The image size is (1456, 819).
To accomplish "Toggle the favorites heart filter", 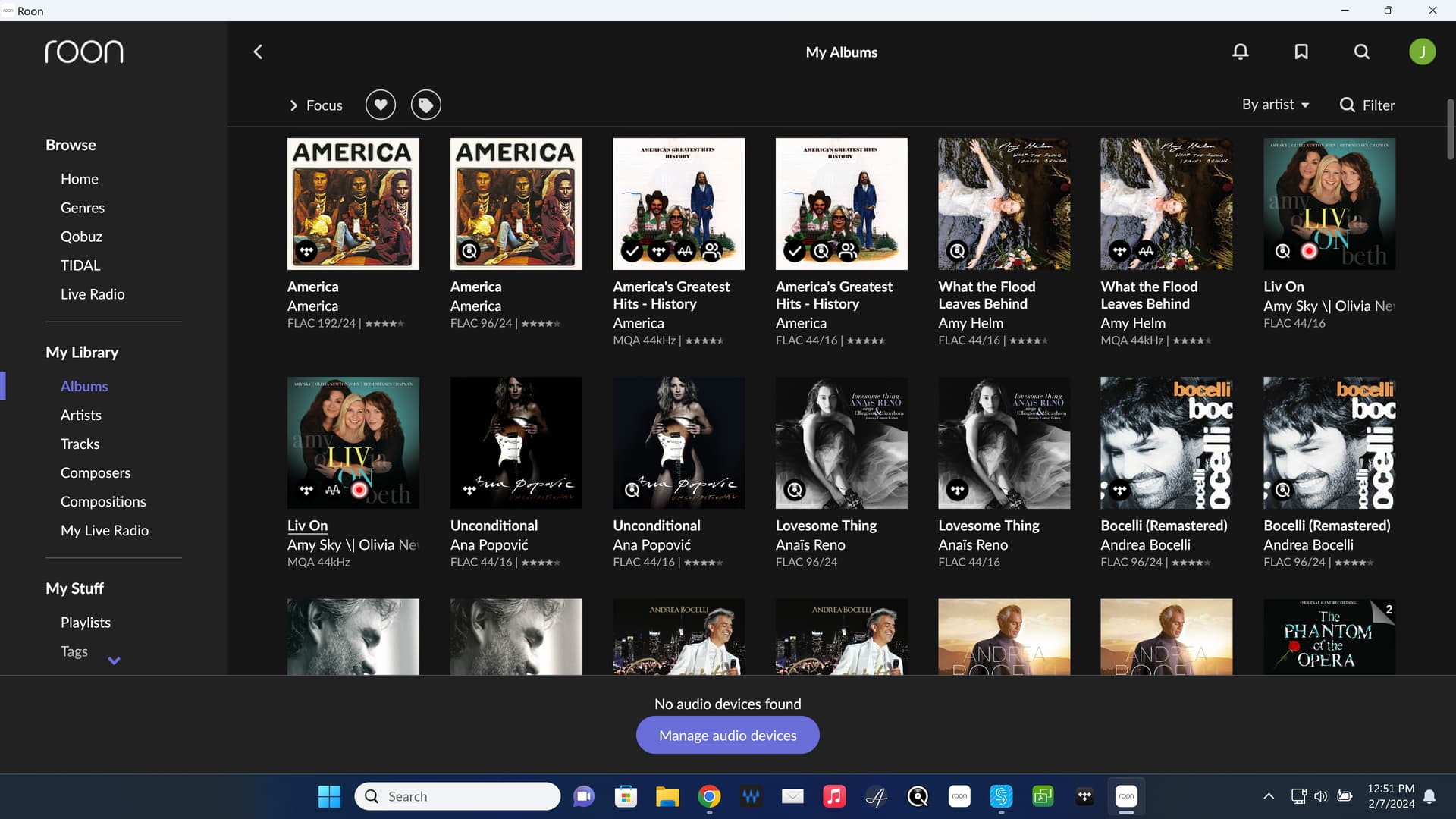I will click(381, 105).
